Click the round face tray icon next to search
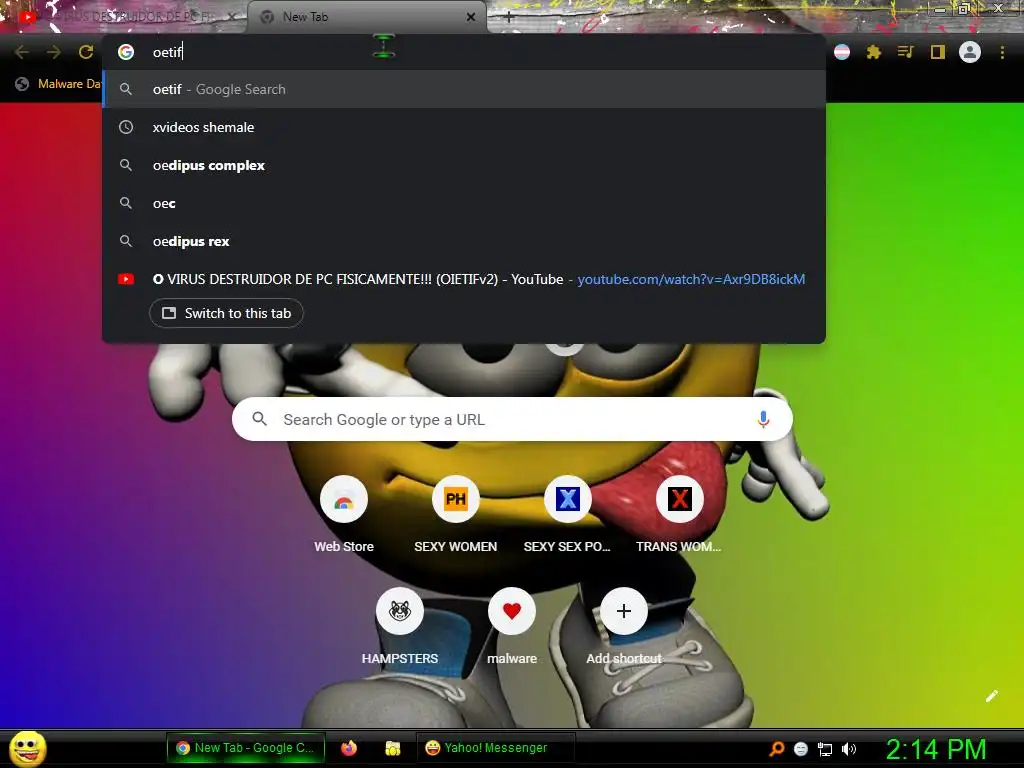 801,749
